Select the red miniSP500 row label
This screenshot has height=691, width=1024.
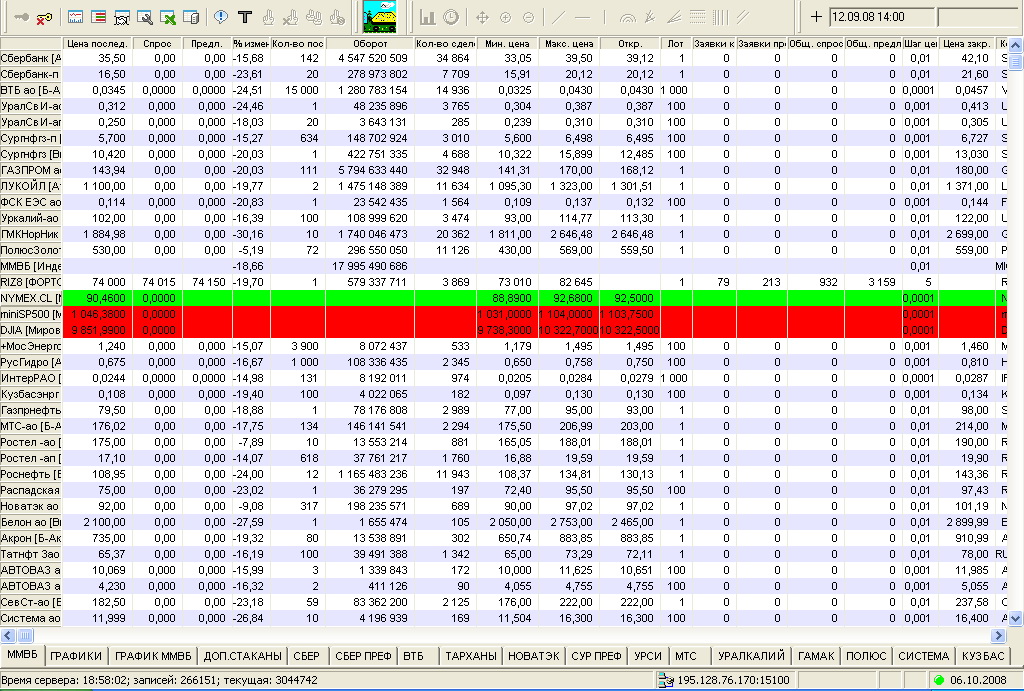[x=31, y=314]
